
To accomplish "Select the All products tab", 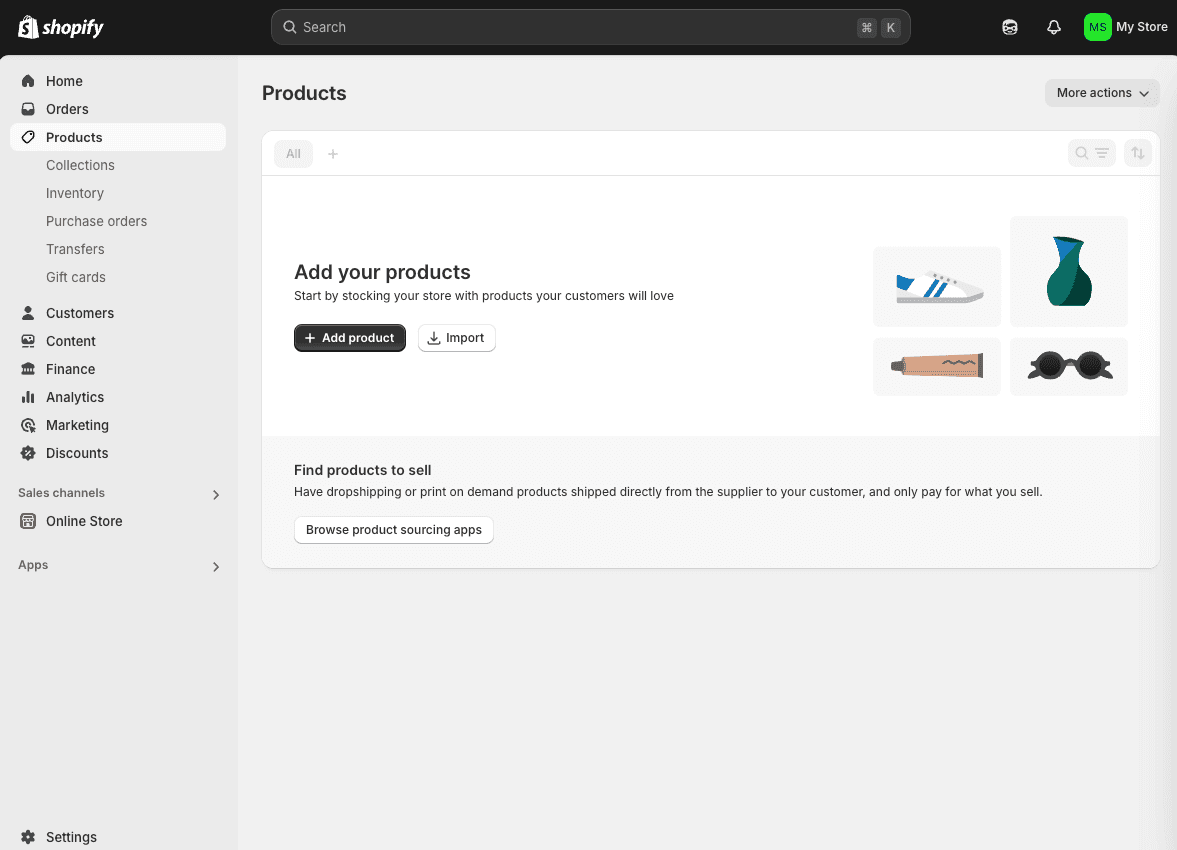I will (293, 154).
